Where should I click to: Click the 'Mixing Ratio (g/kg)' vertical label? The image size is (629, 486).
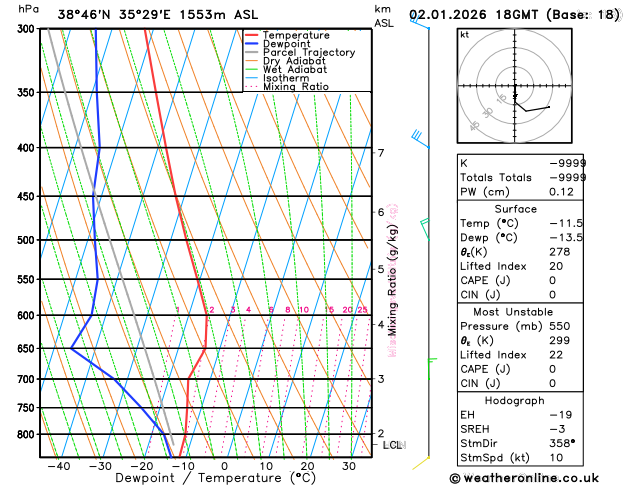[x=392, y=280]
